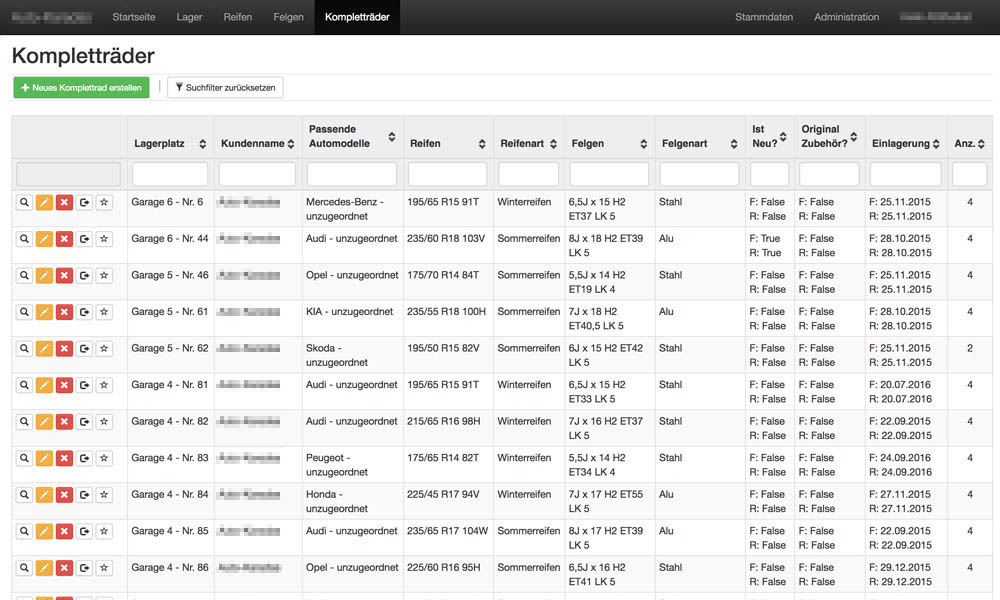Image resolution: width=1000 pixels, height=600 pixels.
Task: Mark Garage 4 - Nr. 86 with star
Action: [104, 568]
